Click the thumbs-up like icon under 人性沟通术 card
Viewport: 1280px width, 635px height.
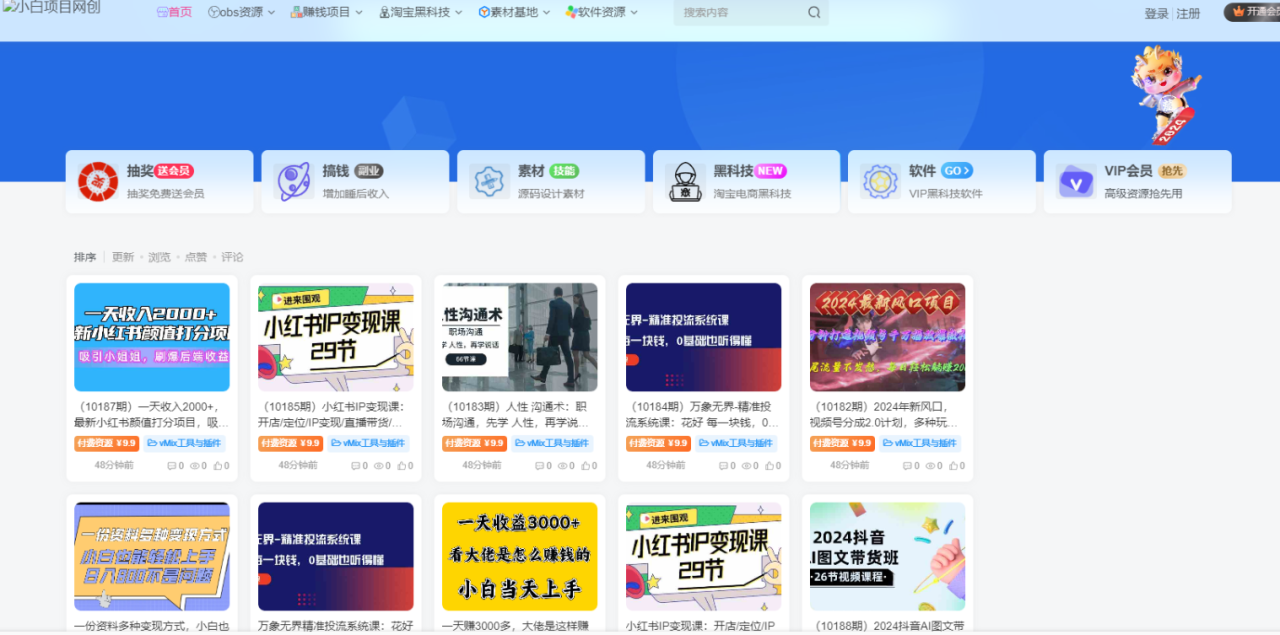point(584,466)
